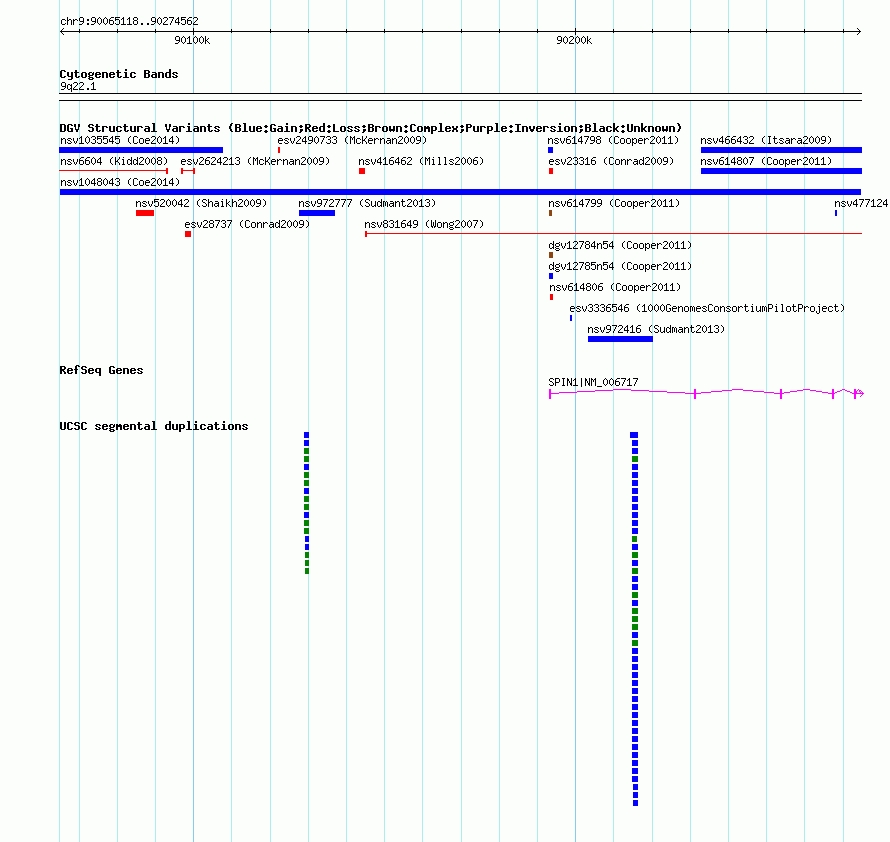Click the nsv520042 (Shaikh2009) label
The width and height of the screenshot is (890, 842).
pyautogui.click(x=201, y=203)
